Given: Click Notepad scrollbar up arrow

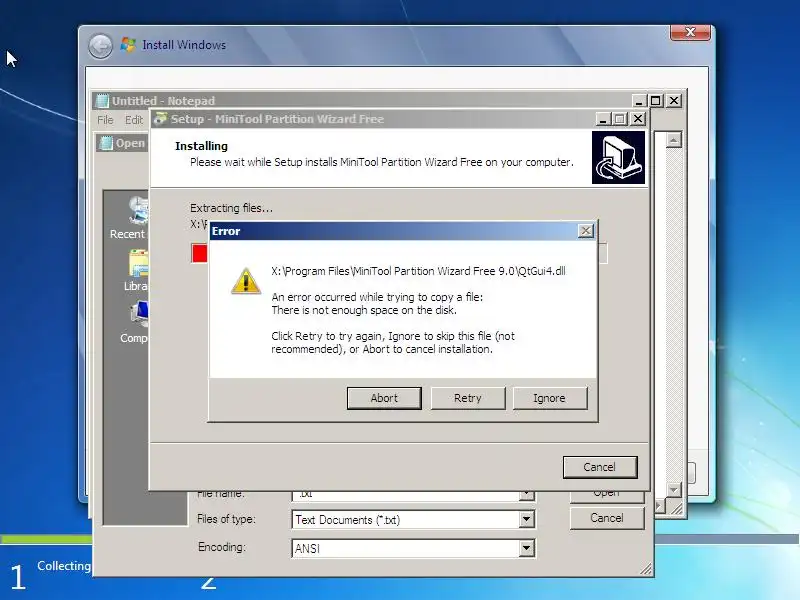Looking at the screenshot, I should tap(673, 140).
